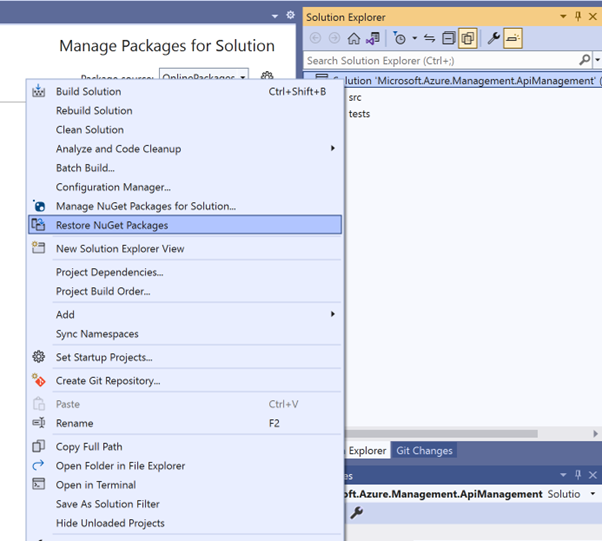Expand Analyze and Code Cleanup submenu

point(185,149)
